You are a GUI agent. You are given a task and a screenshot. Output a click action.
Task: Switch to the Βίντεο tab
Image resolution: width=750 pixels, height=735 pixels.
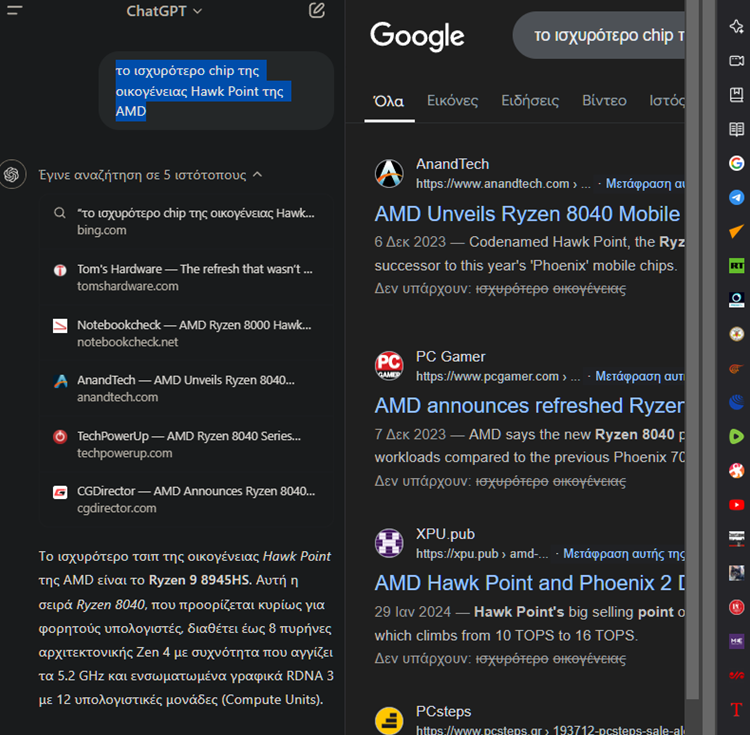click(604, 100)
